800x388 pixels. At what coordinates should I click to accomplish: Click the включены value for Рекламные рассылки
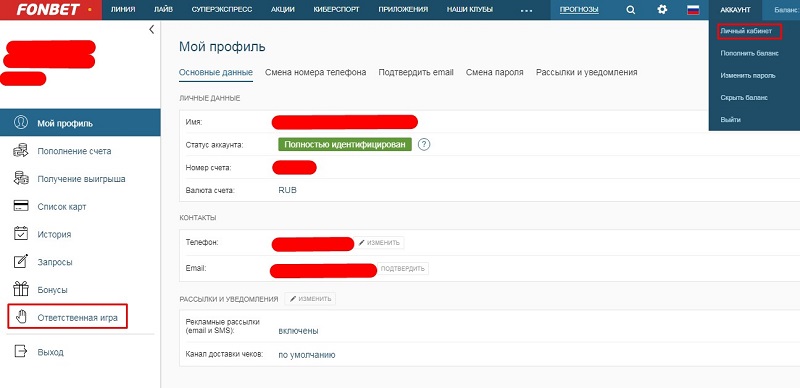tap(298, 331)
